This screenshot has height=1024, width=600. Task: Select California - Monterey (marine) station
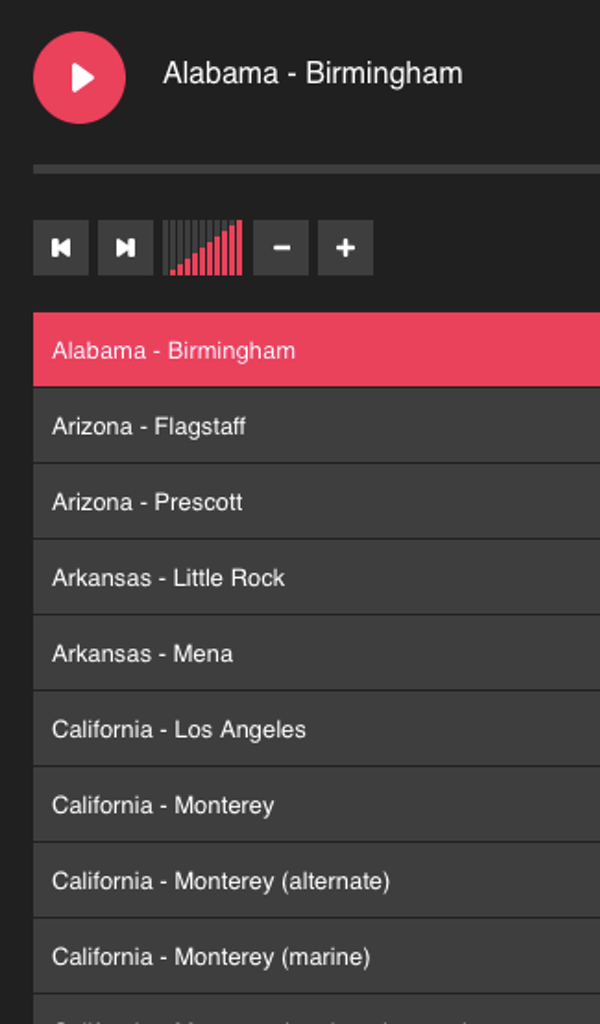point(316,957)
